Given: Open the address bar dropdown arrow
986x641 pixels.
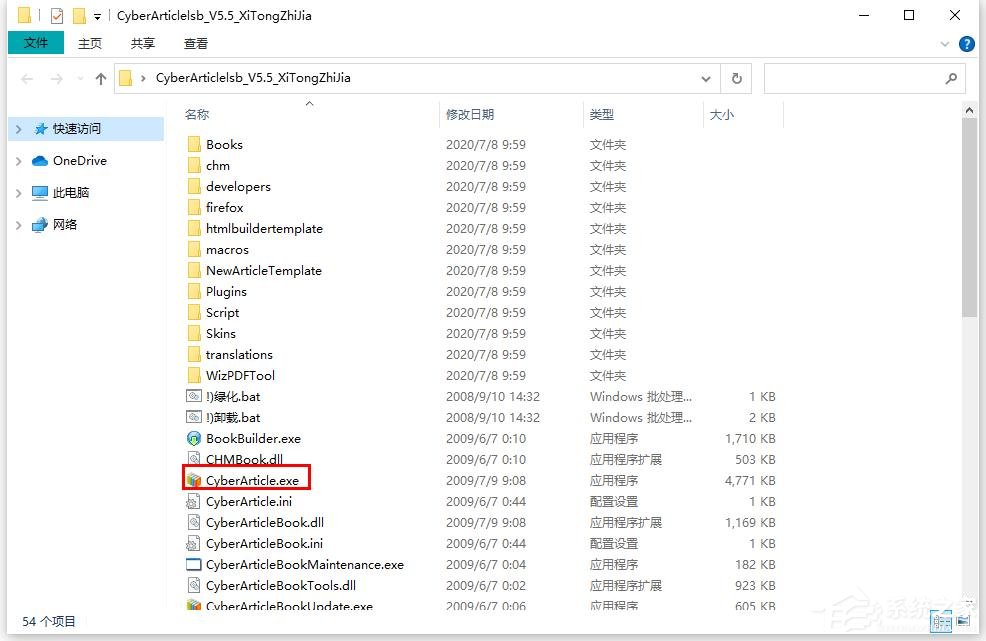Looking at the screenshot, I should pos(706,78).
